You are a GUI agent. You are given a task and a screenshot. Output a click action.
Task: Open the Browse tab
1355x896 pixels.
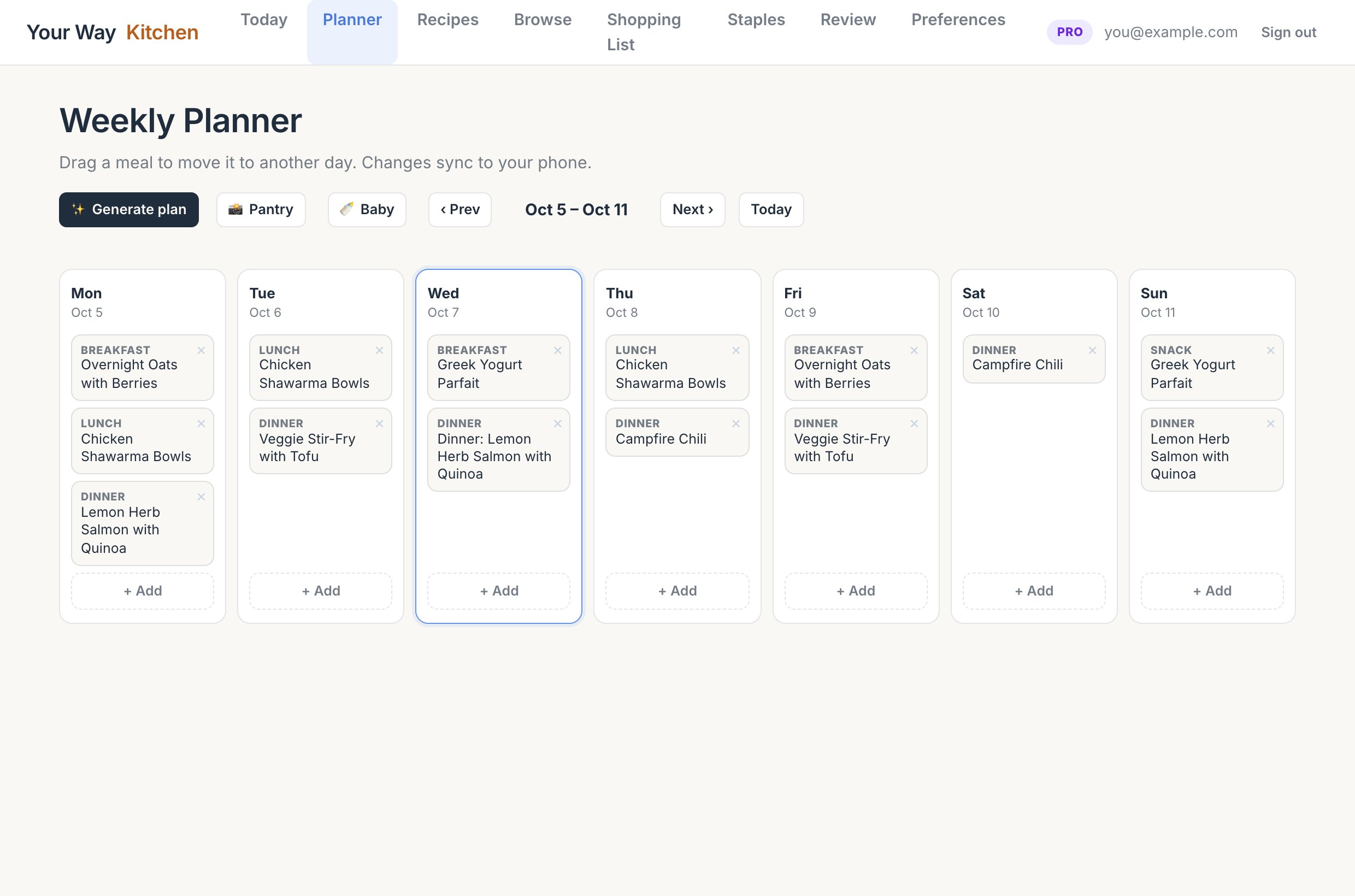(543, 20)
